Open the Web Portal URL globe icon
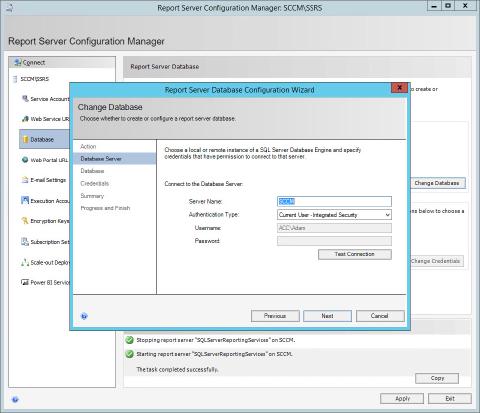480x413 pixels. 25,160
